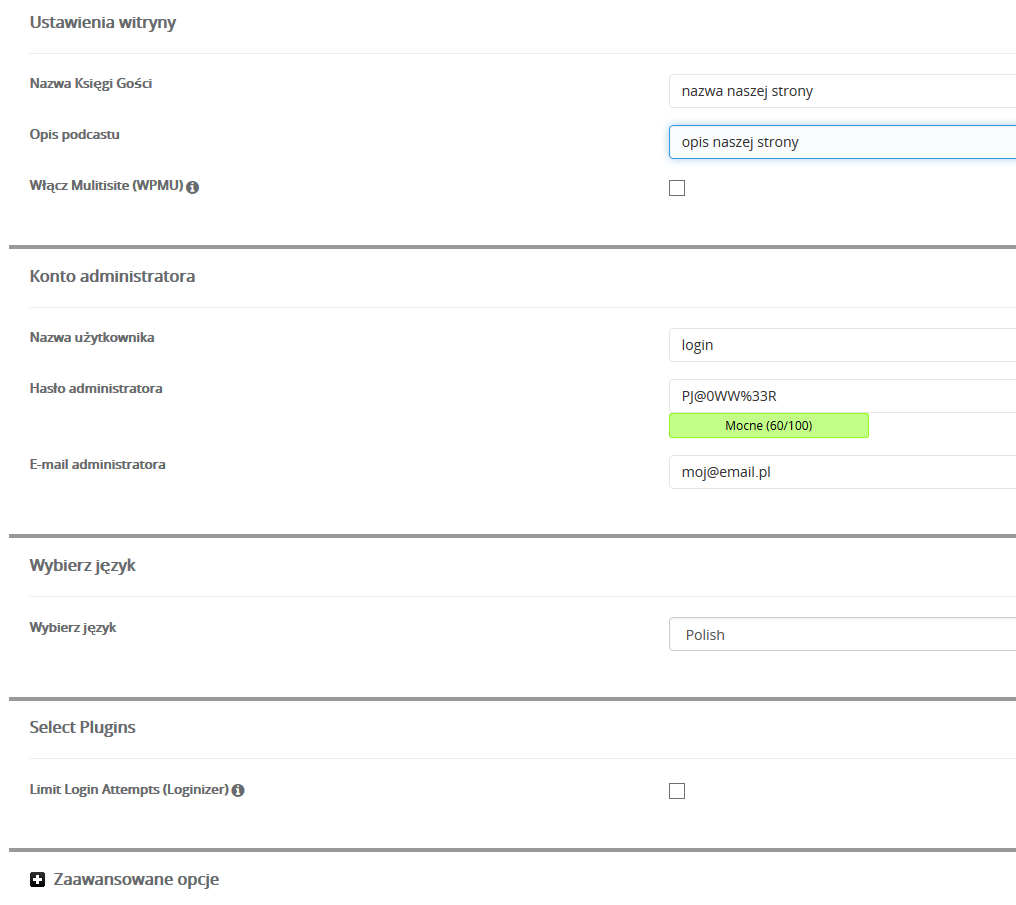1016x905 pixels.
Task: Click the plus icon before Zaawansowane opcje
Action: pyautogui.click(x=38, y=880)
